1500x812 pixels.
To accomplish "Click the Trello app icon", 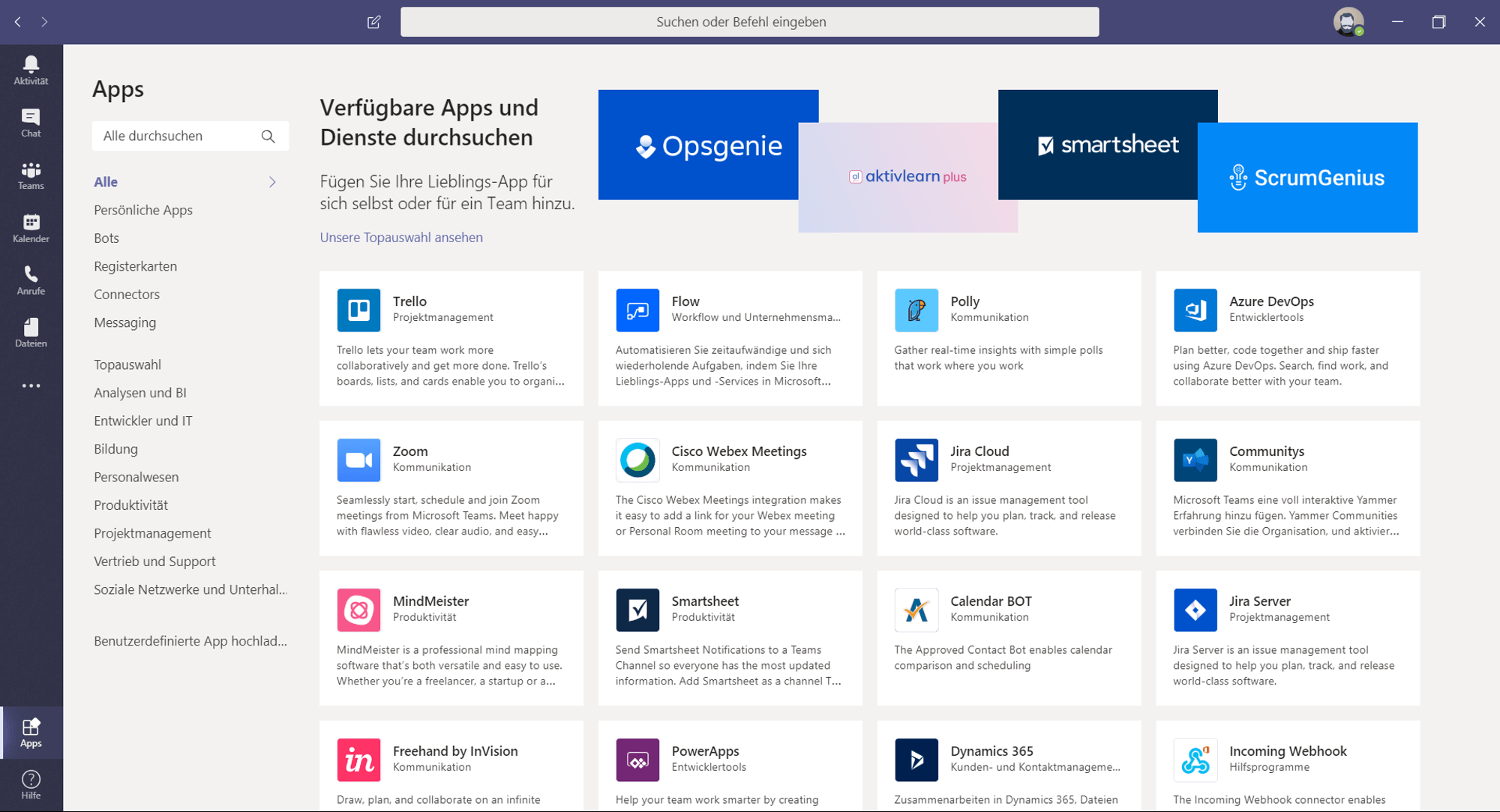I will (358, 310).
